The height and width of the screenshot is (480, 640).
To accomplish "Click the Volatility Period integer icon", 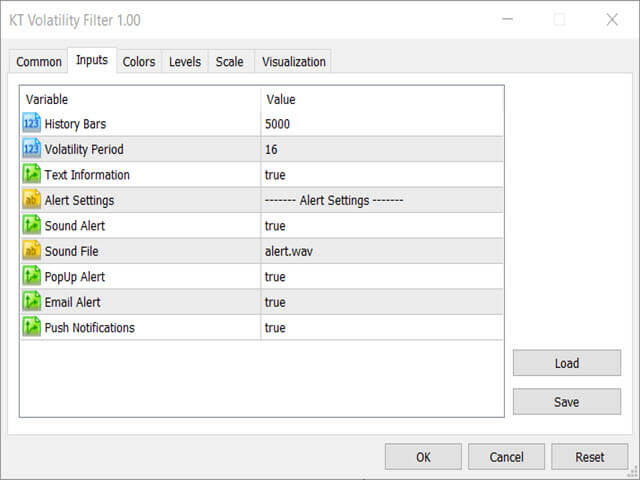I will point(31,149).
